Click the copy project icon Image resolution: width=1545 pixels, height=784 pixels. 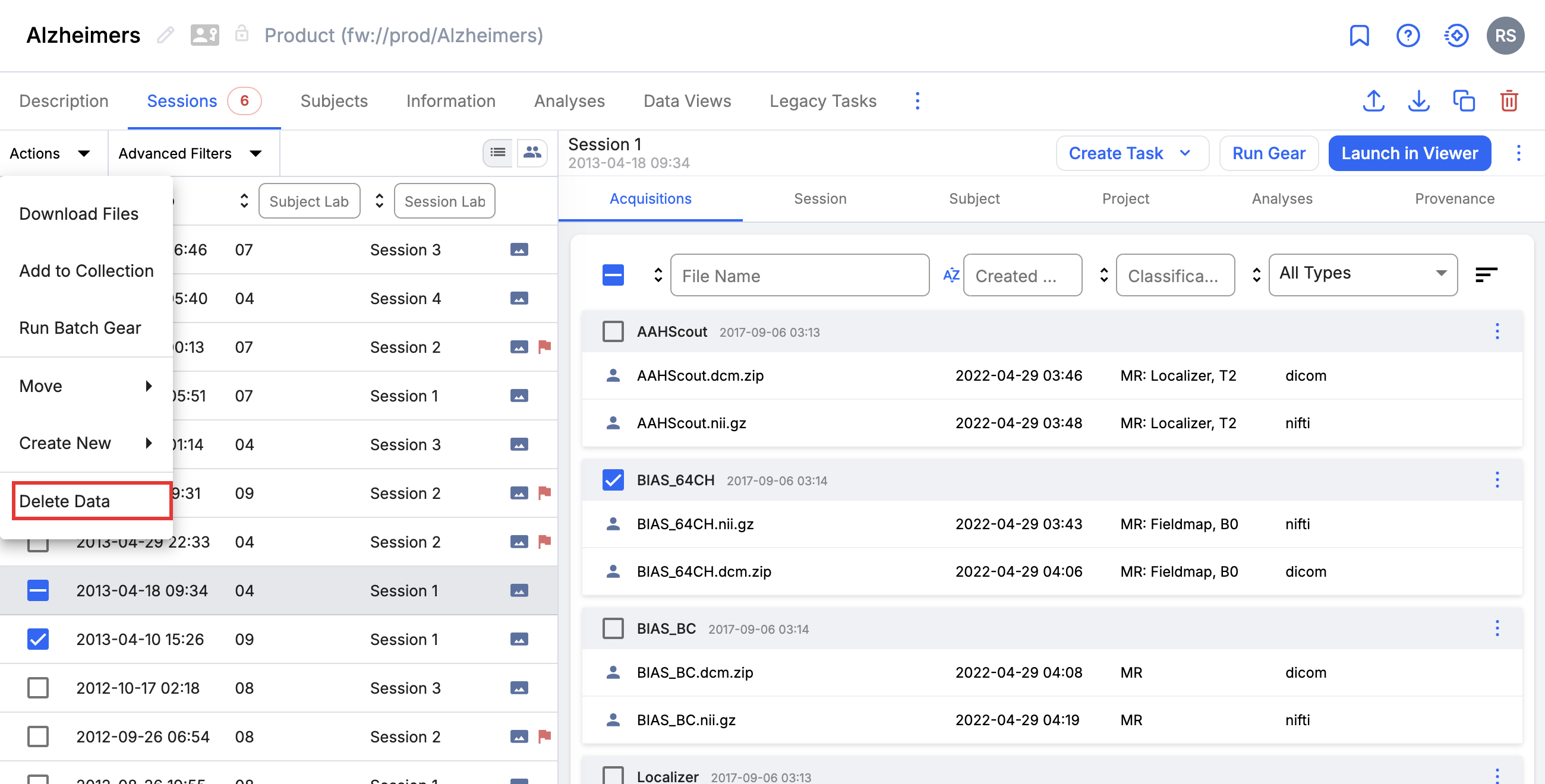point(1464,101)
